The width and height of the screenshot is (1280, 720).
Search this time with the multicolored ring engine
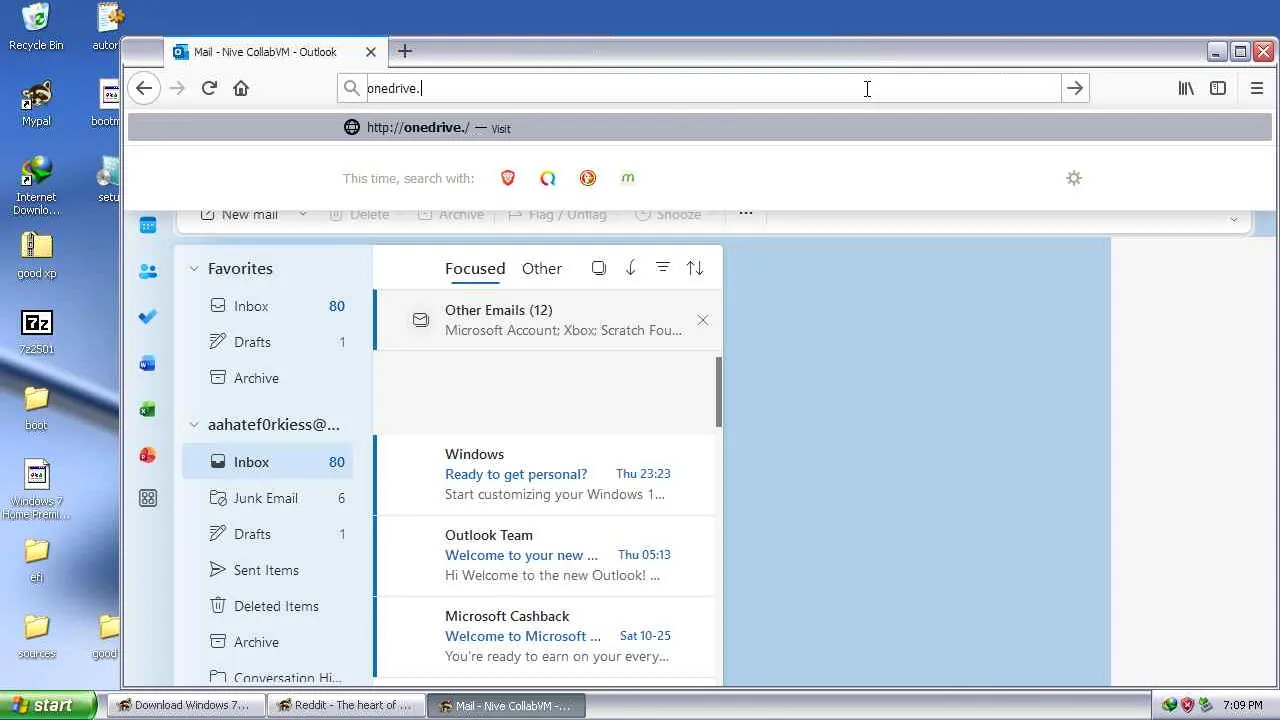point(548,178)
